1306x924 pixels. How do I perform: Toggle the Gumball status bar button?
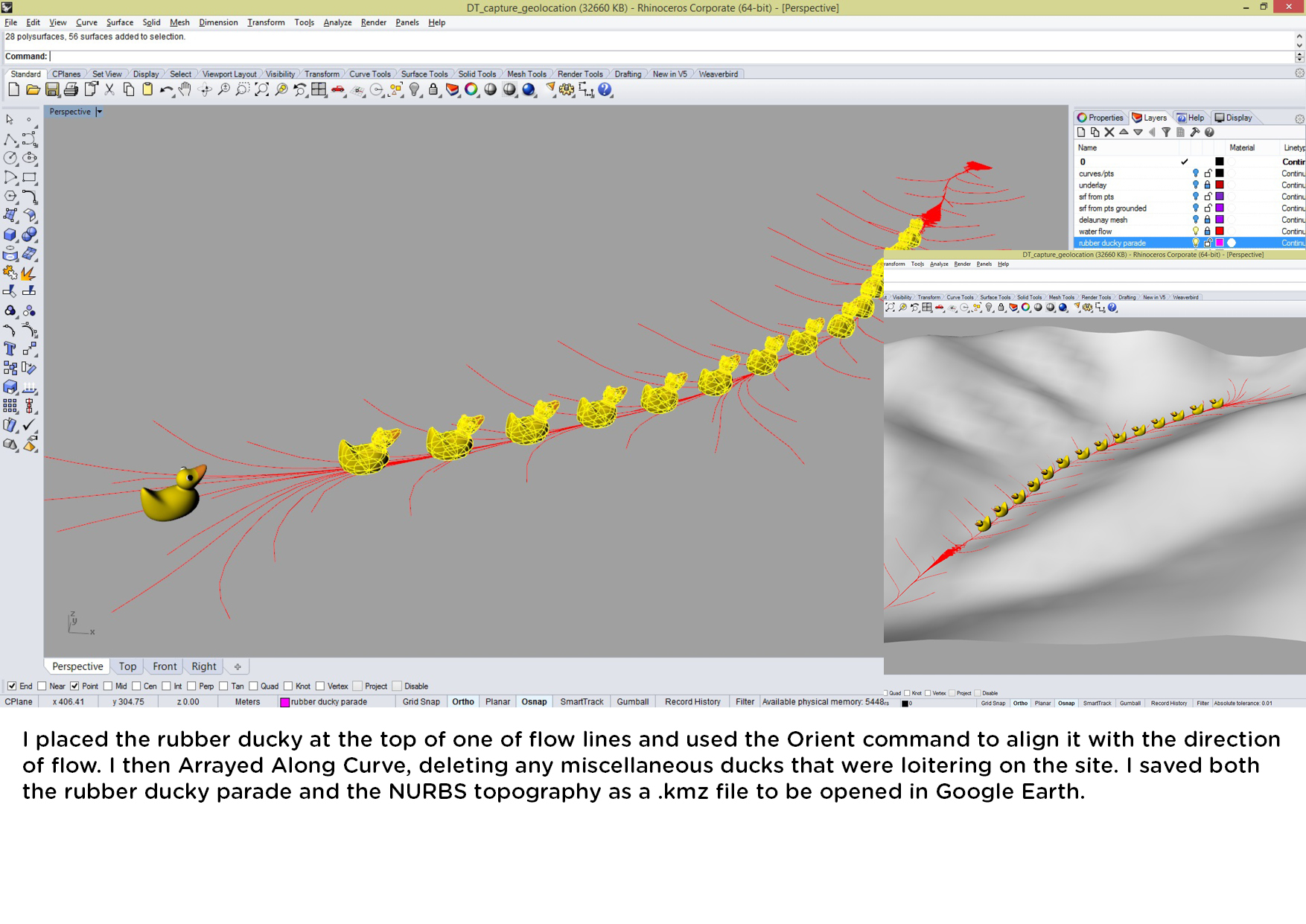632,702
